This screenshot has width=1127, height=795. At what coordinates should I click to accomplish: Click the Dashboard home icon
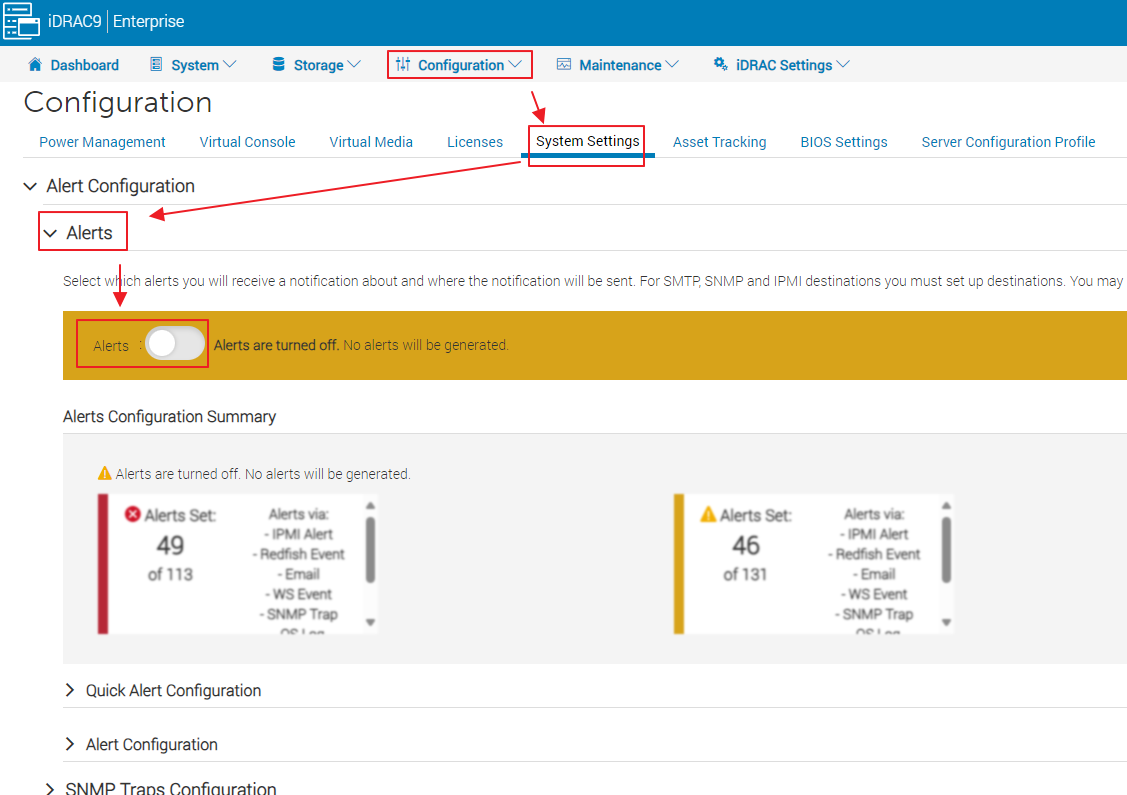34,64
